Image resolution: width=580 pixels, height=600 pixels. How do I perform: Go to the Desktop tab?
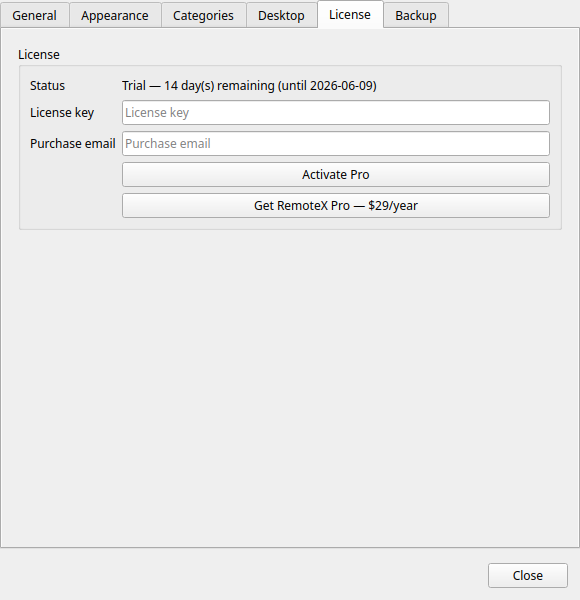282,15
